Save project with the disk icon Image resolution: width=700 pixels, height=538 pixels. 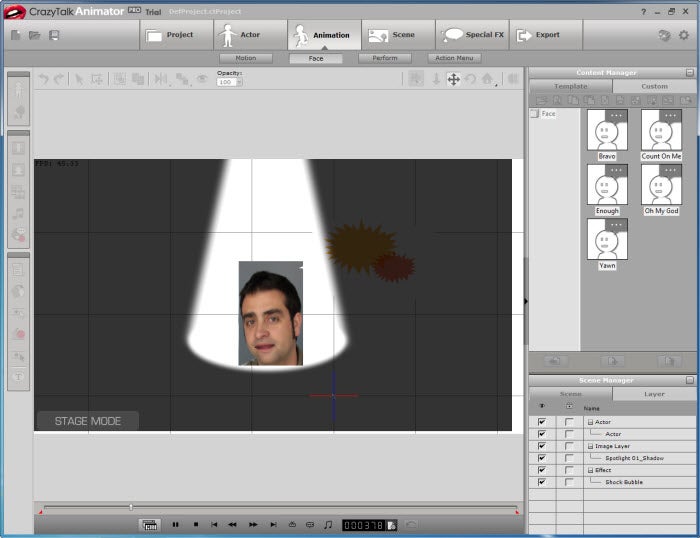[x=54, y=35]
